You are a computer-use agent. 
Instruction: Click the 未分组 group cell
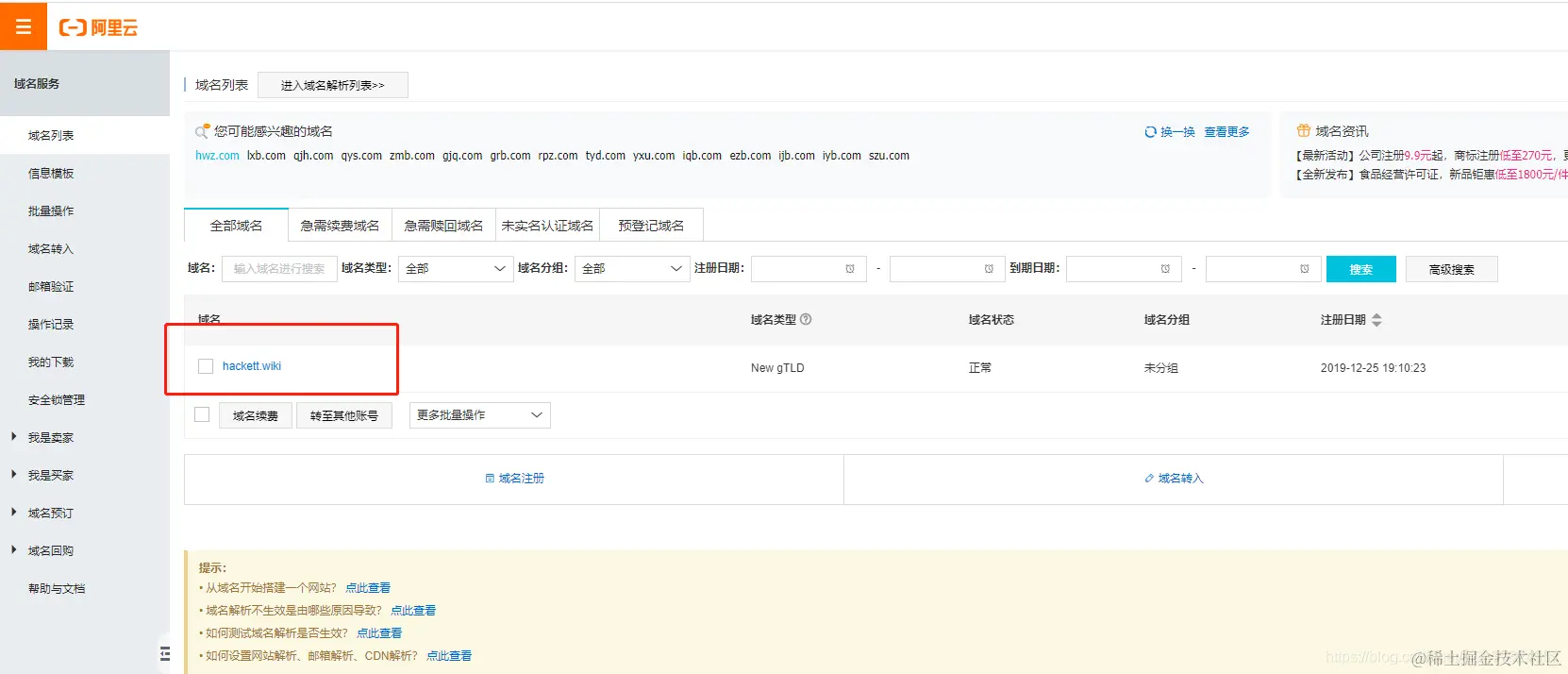(x=1161, y=368)
